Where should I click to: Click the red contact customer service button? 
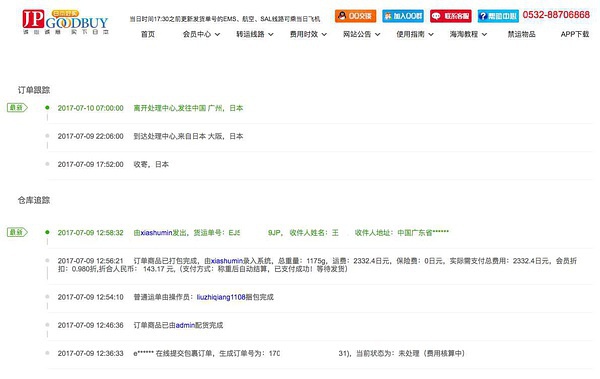click(450, 16)
